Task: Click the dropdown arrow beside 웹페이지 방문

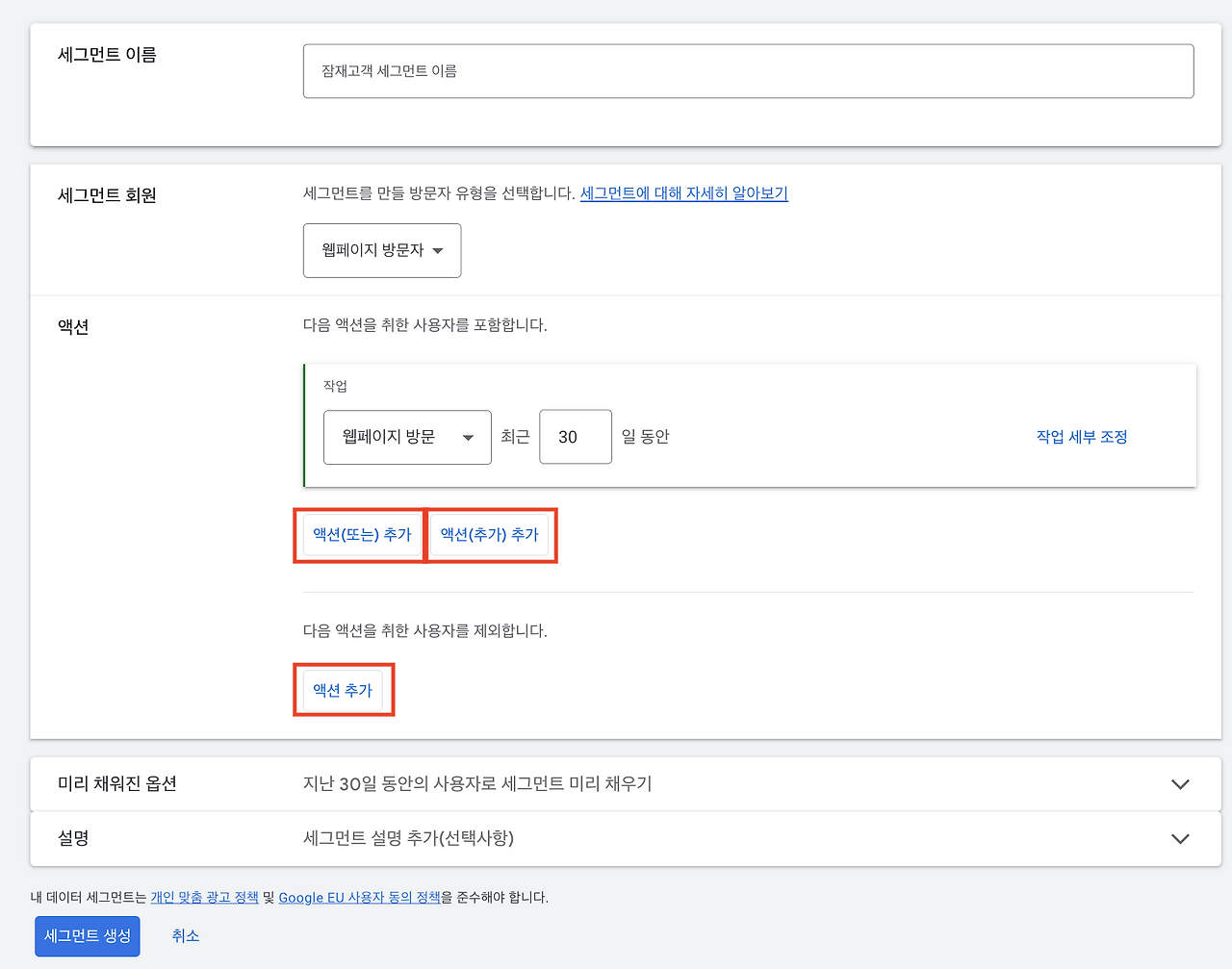Action: (x=470, y=437)
